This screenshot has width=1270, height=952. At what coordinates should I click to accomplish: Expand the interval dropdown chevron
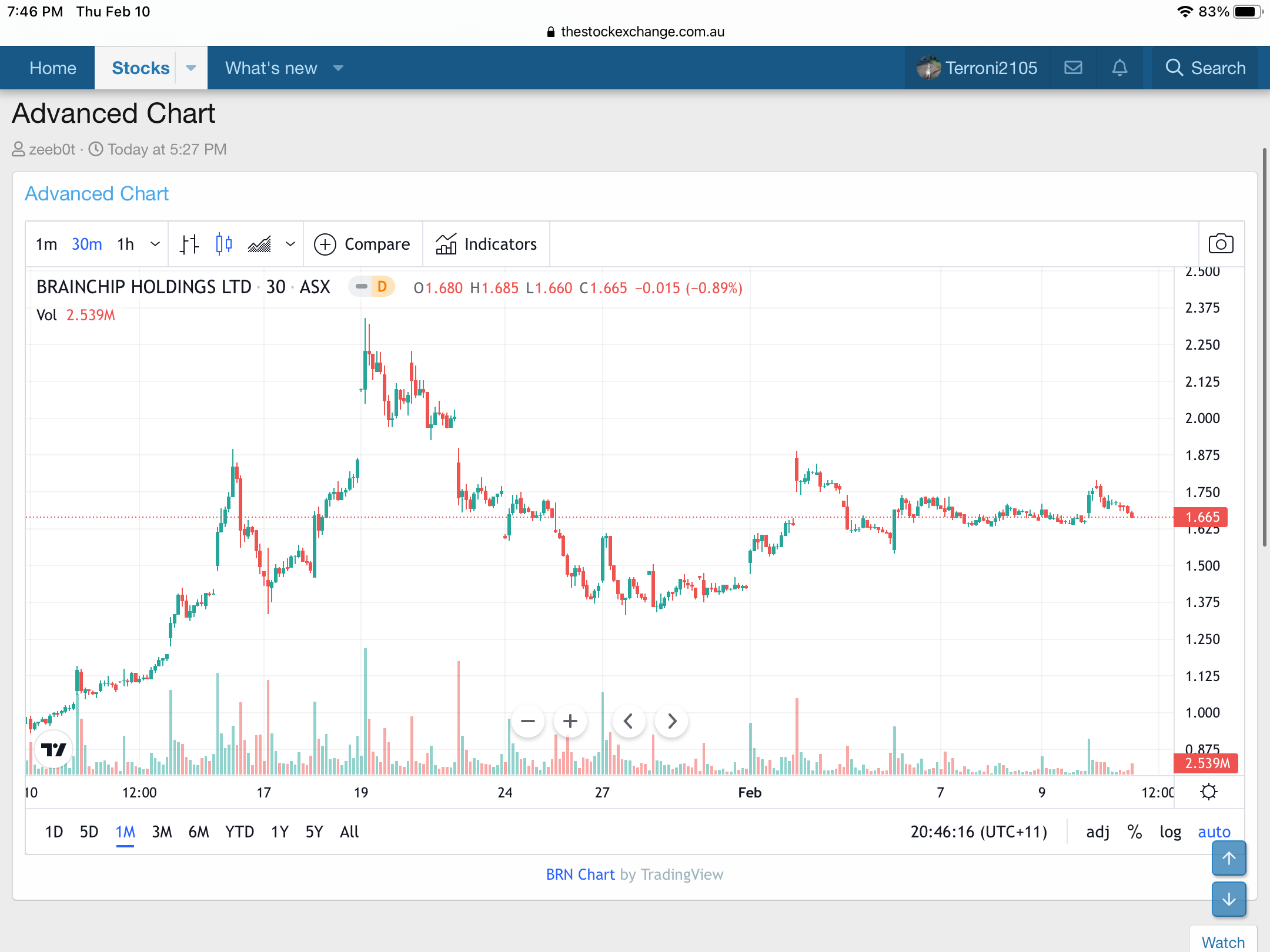(x=155, y=244)
